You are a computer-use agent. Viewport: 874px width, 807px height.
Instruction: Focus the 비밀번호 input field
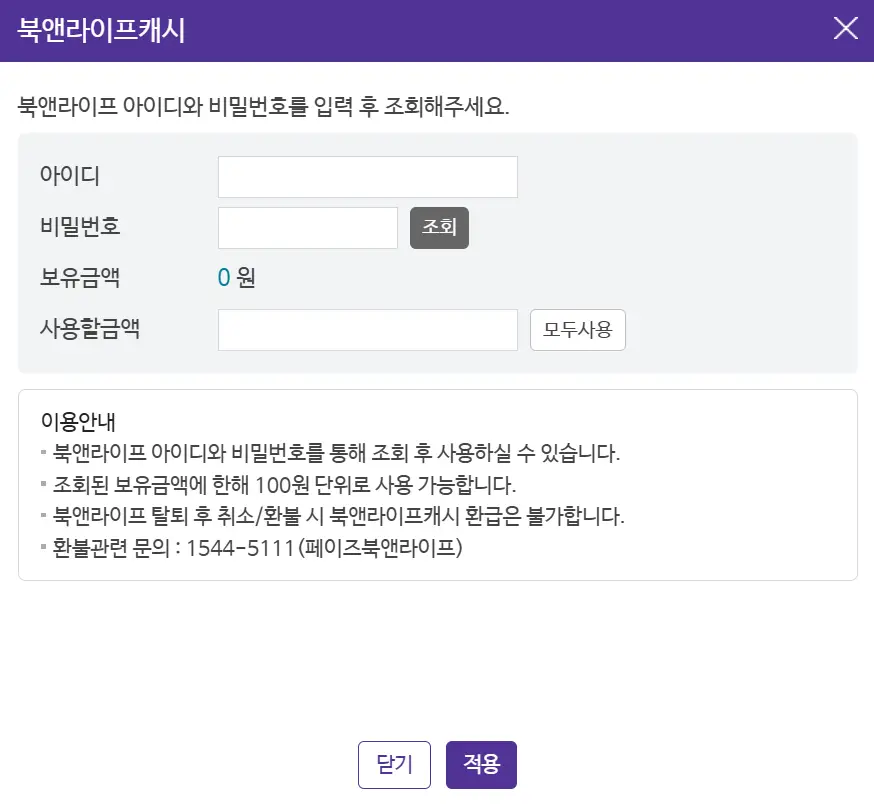(x=308, y=228)
